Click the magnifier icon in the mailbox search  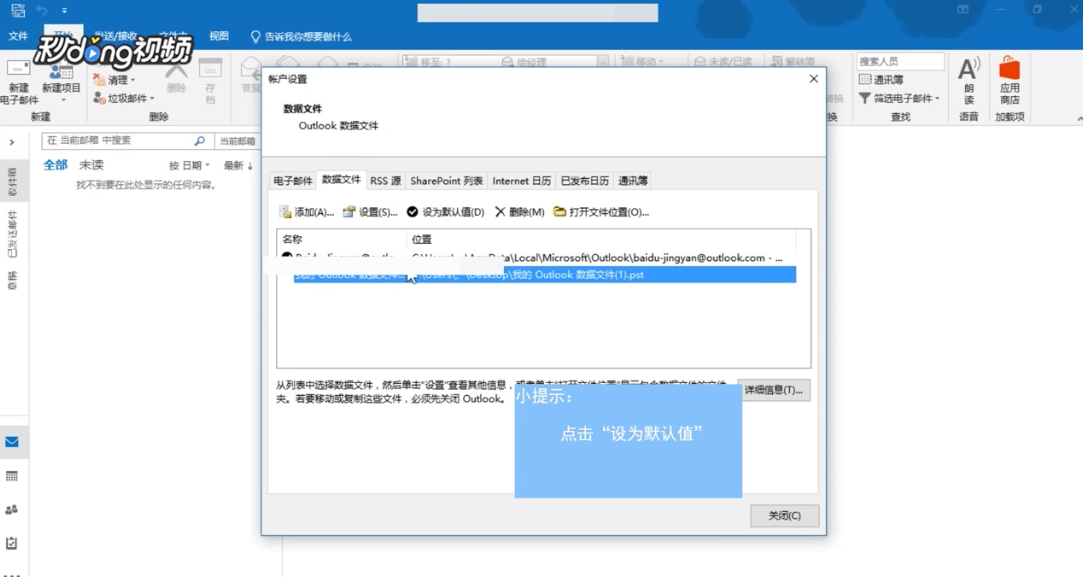[x=200, y=140]
